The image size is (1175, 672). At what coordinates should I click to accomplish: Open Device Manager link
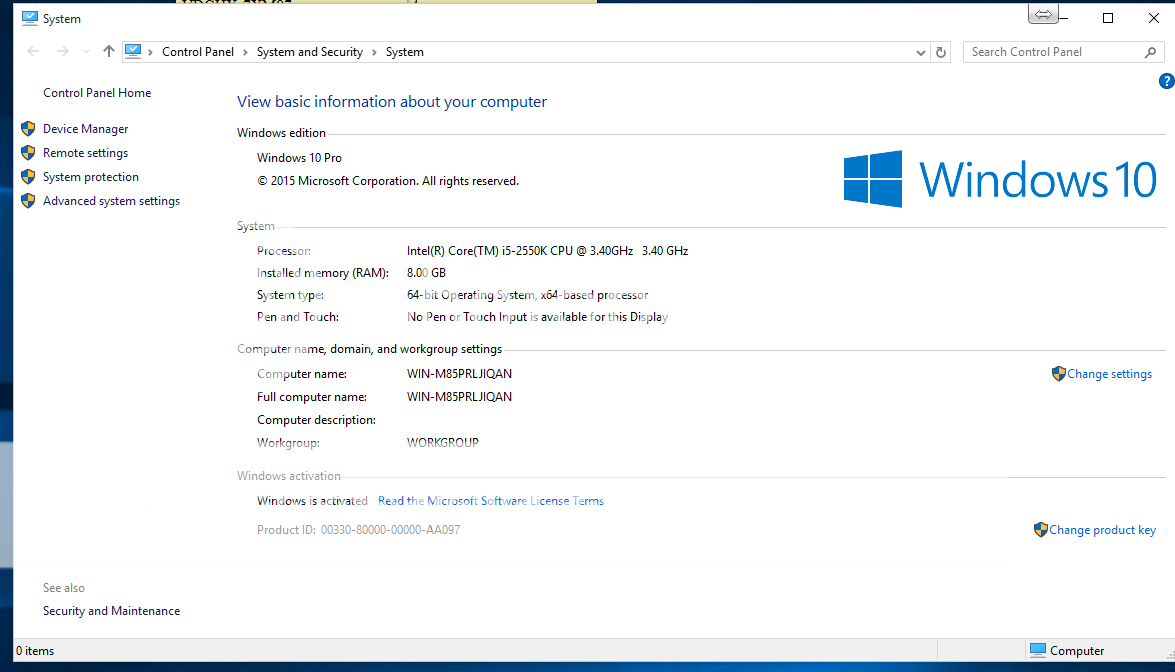click(85, 129)
